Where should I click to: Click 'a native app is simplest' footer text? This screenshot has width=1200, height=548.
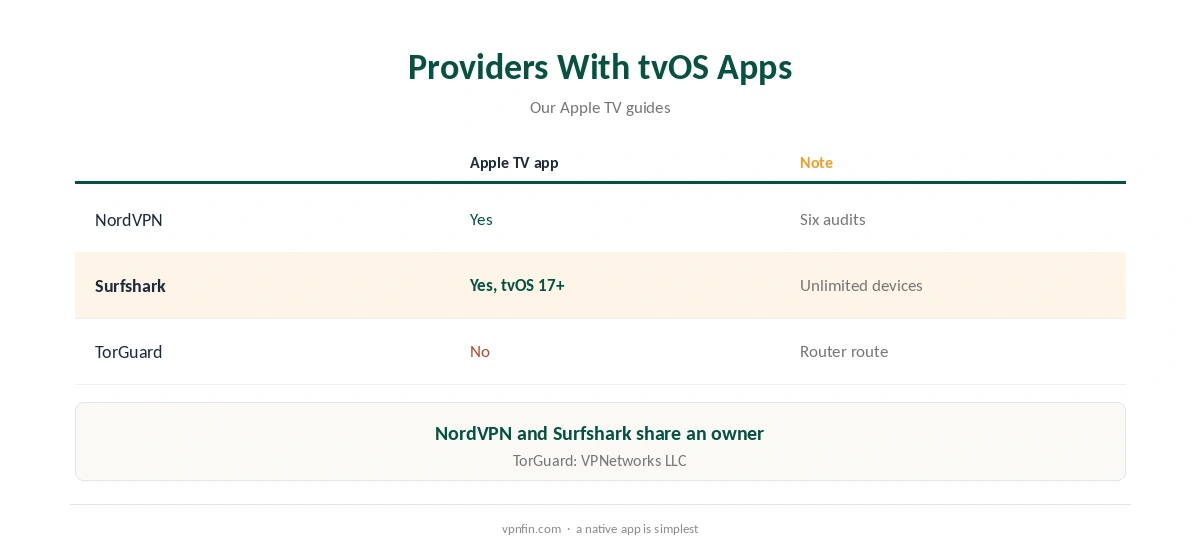pos(637,529)
